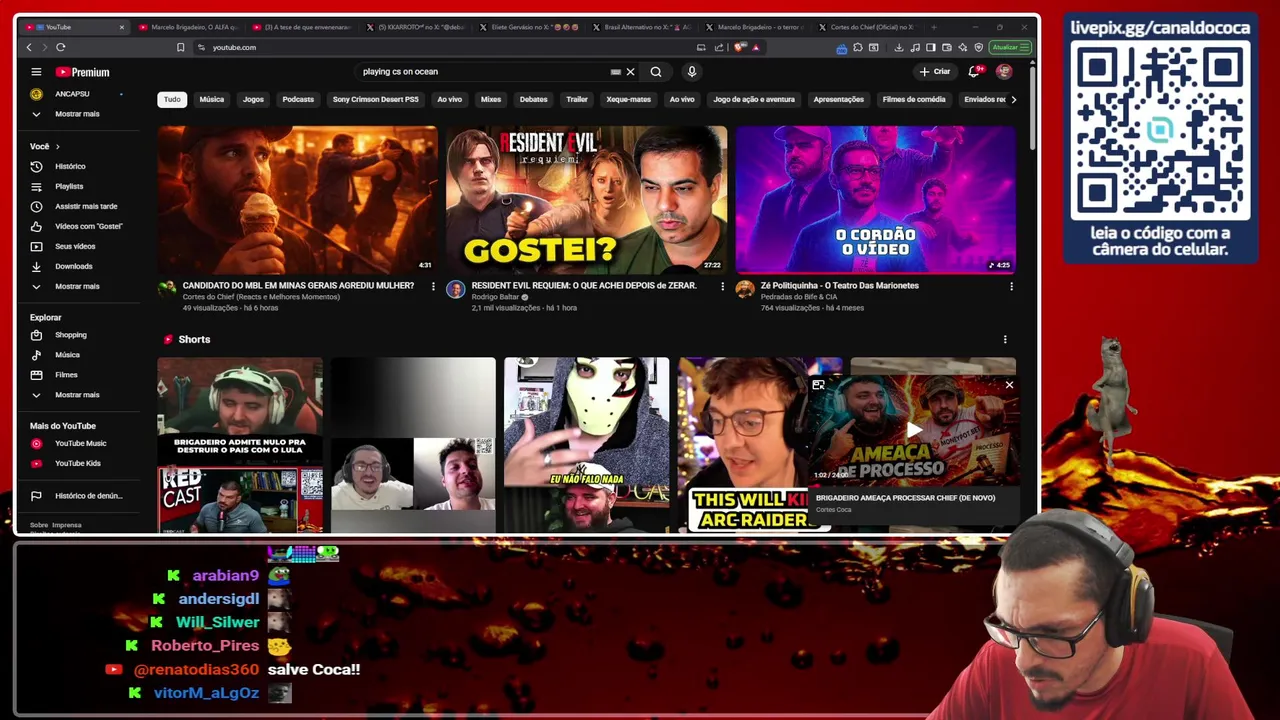Open the on-screen keyboard icon in search box
This screenshot has width=1280, height=720.
pyautogui.click(x=616, y=72)
